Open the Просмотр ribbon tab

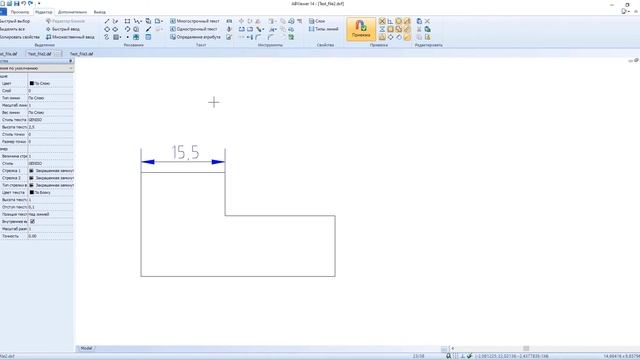click(x=20, y=12)
